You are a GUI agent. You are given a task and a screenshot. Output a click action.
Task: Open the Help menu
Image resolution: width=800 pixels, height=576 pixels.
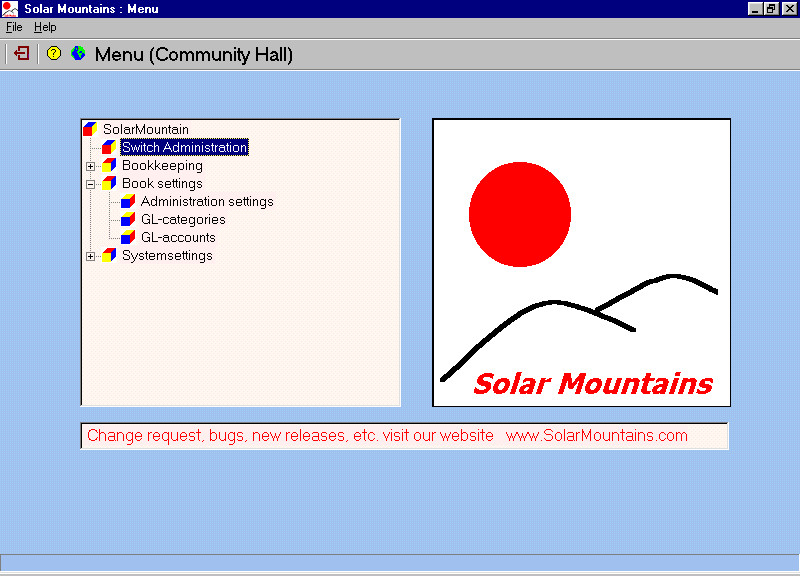pyautogui.click(x=45, y=27)
